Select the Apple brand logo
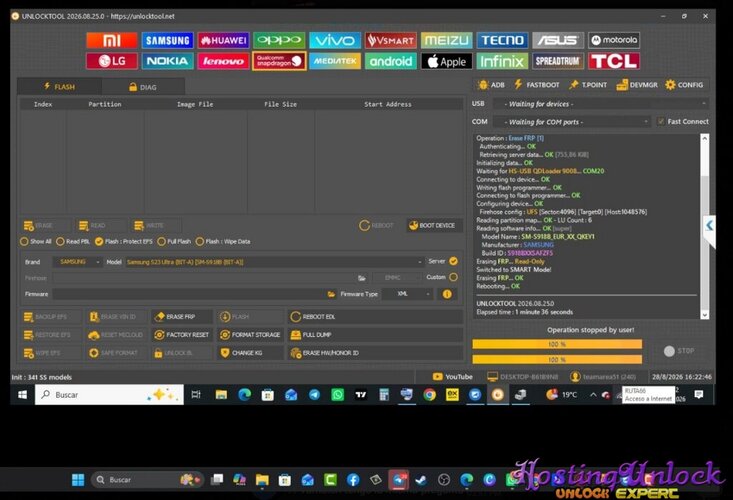Screen dimensions: 733x500 click(446, 61)
